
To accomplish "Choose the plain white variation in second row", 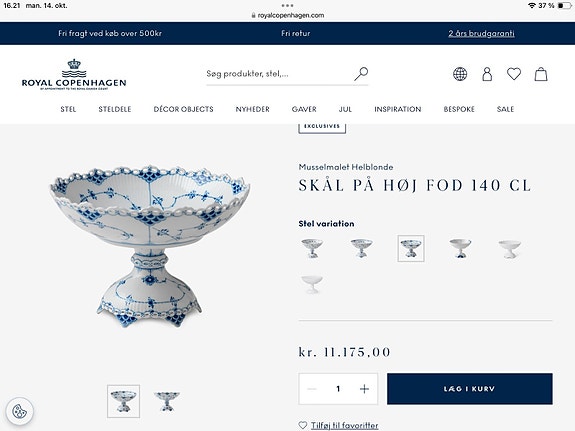I will click(312, 285).
